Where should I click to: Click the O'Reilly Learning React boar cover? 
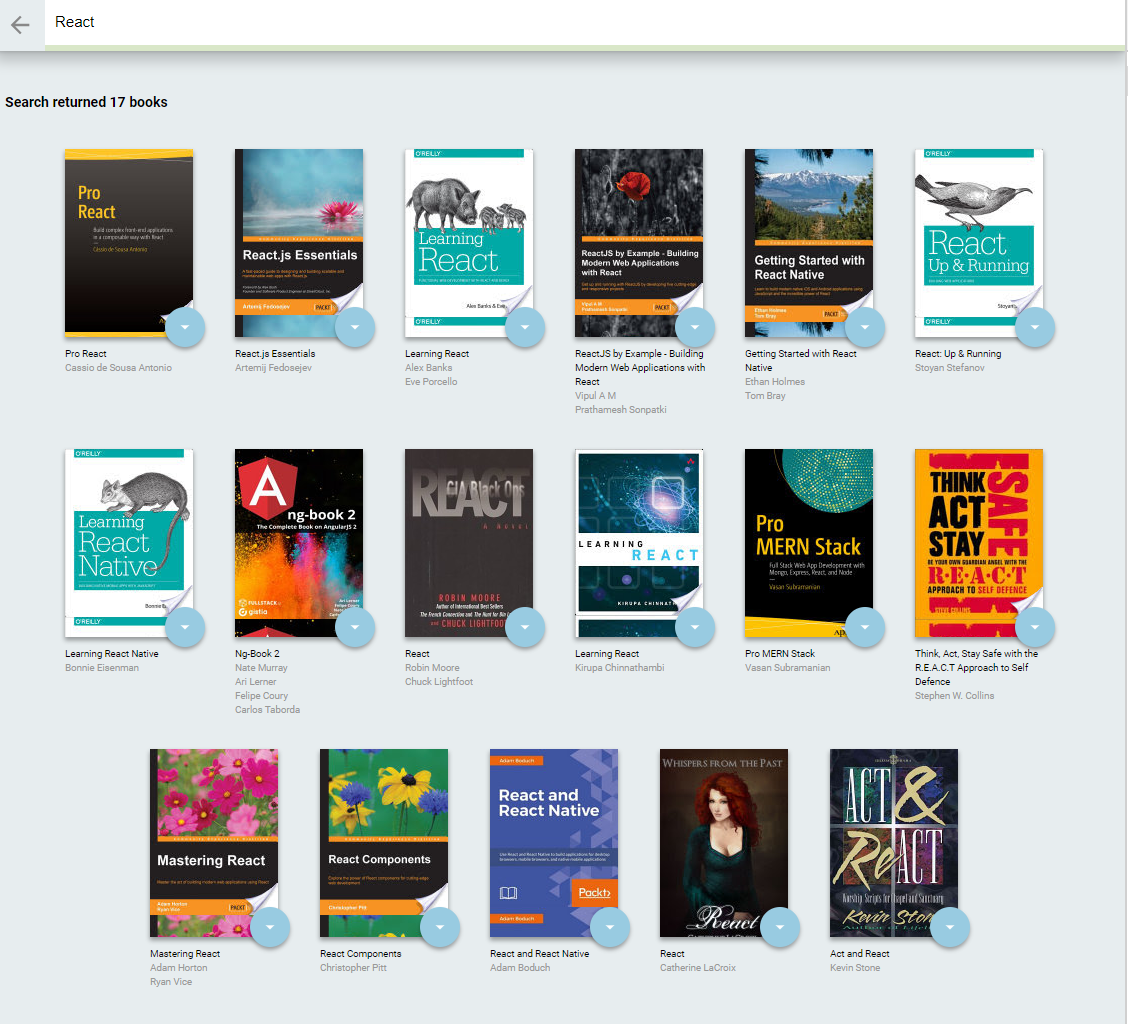pyautogui.click(x=469, y=243)
